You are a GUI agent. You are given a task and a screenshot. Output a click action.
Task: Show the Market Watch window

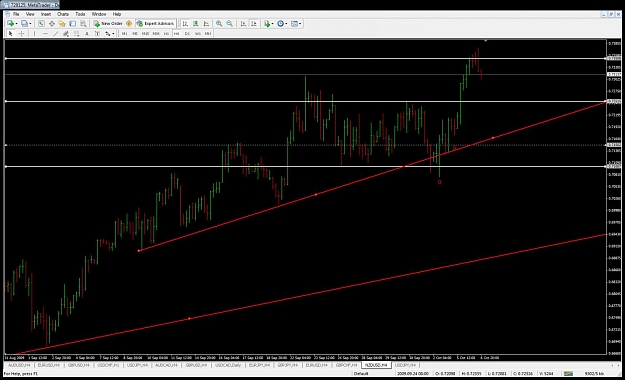pyautogui.click(x=41, y=24)
